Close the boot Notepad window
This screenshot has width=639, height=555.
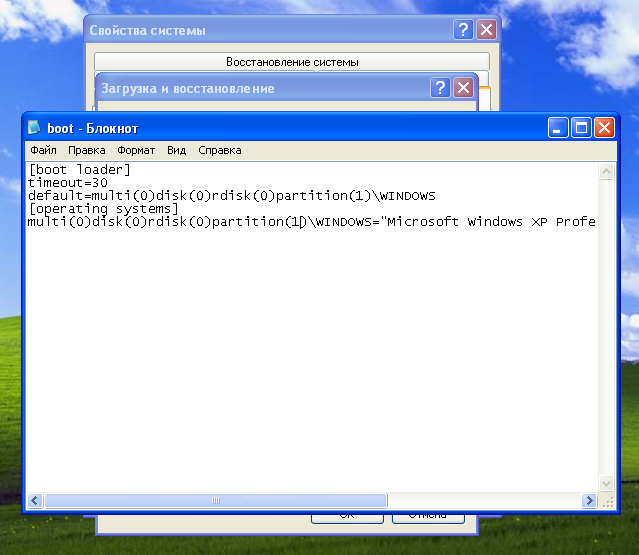click(x=604, y=128)
